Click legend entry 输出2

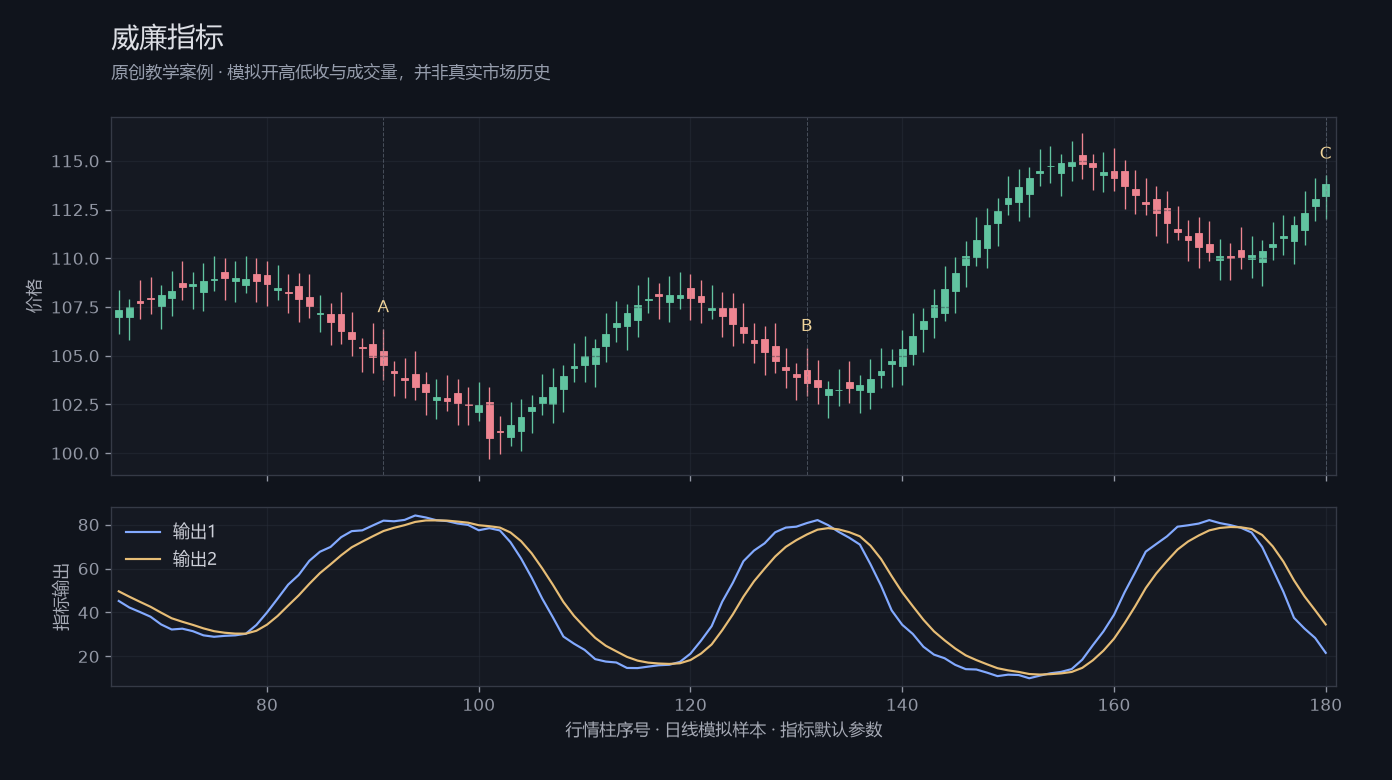pos(195,559)
